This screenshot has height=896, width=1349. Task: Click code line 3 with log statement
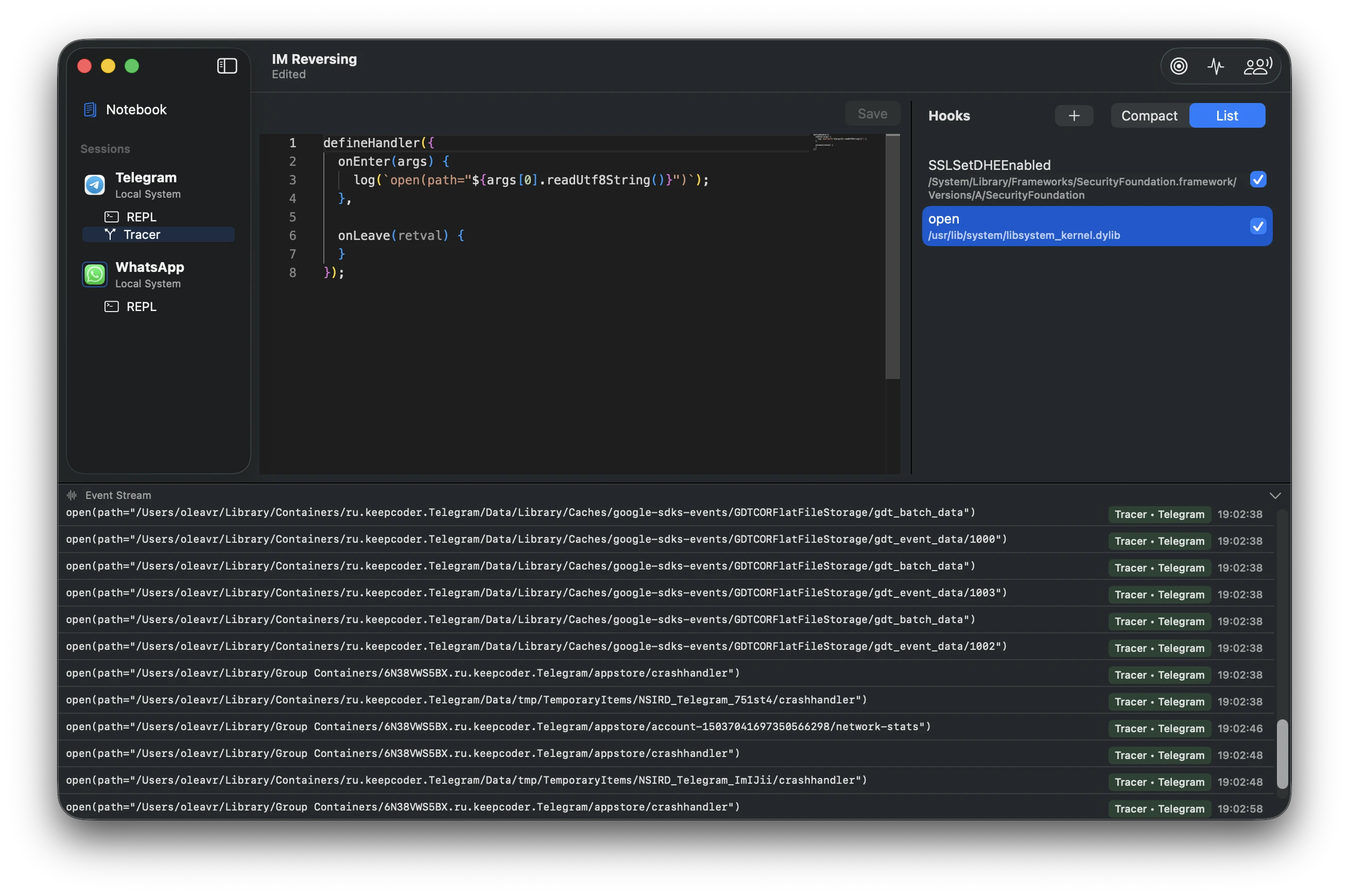[531, 180]
